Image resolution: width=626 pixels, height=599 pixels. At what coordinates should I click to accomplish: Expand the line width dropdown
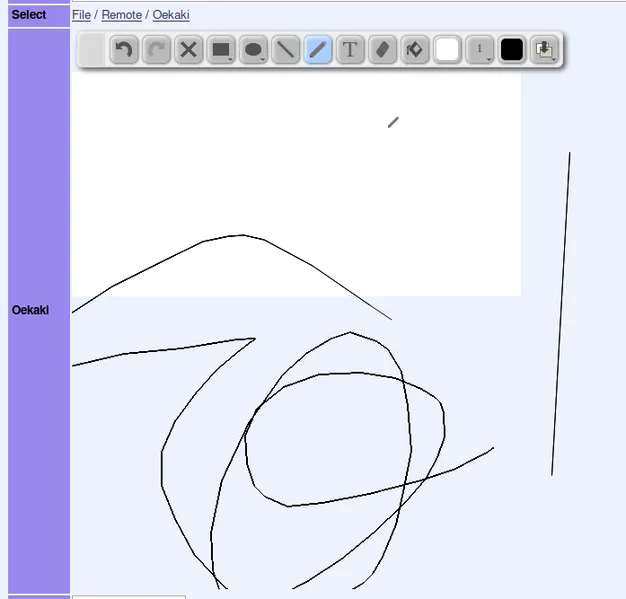tap(480, 50)
